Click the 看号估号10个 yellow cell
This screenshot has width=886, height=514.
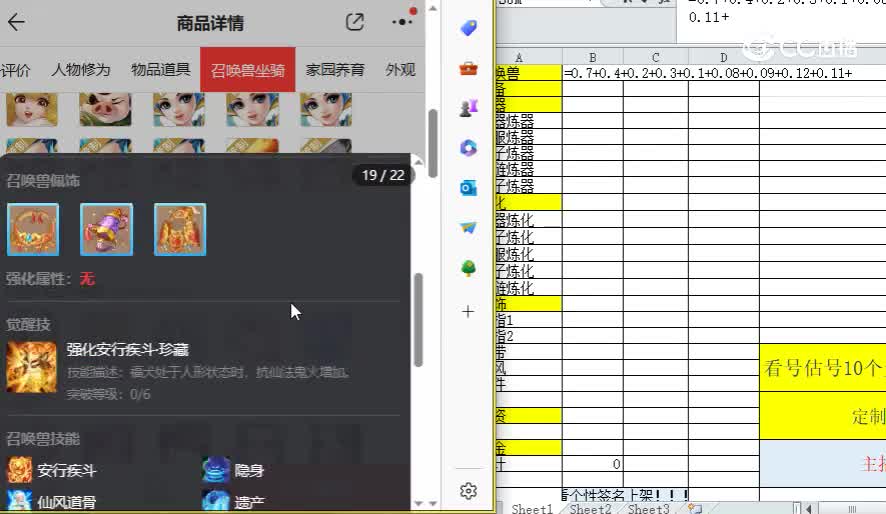[x=823, y=368]
